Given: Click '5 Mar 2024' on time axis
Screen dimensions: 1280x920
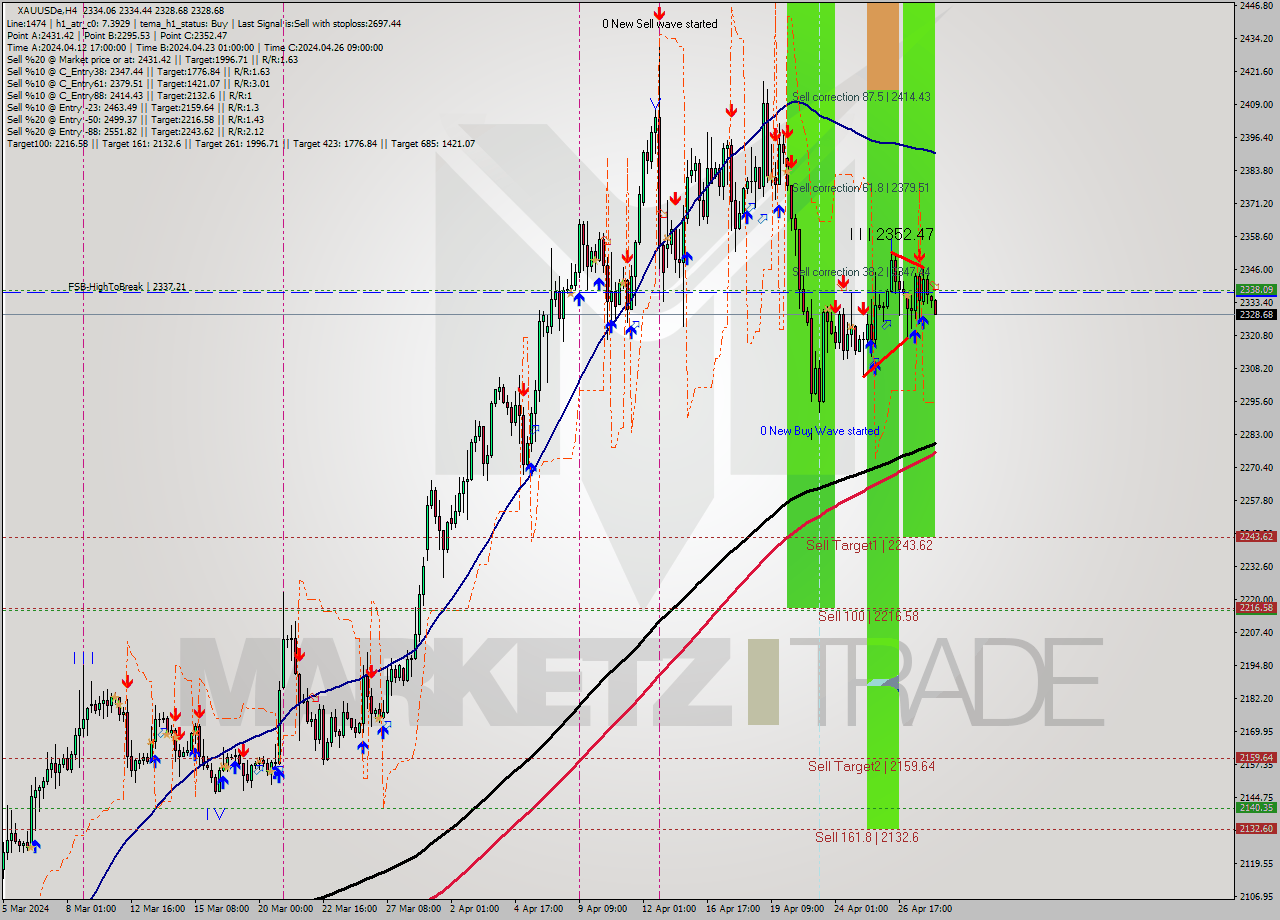Looking at the screenshot, I should tap(24, 909).
